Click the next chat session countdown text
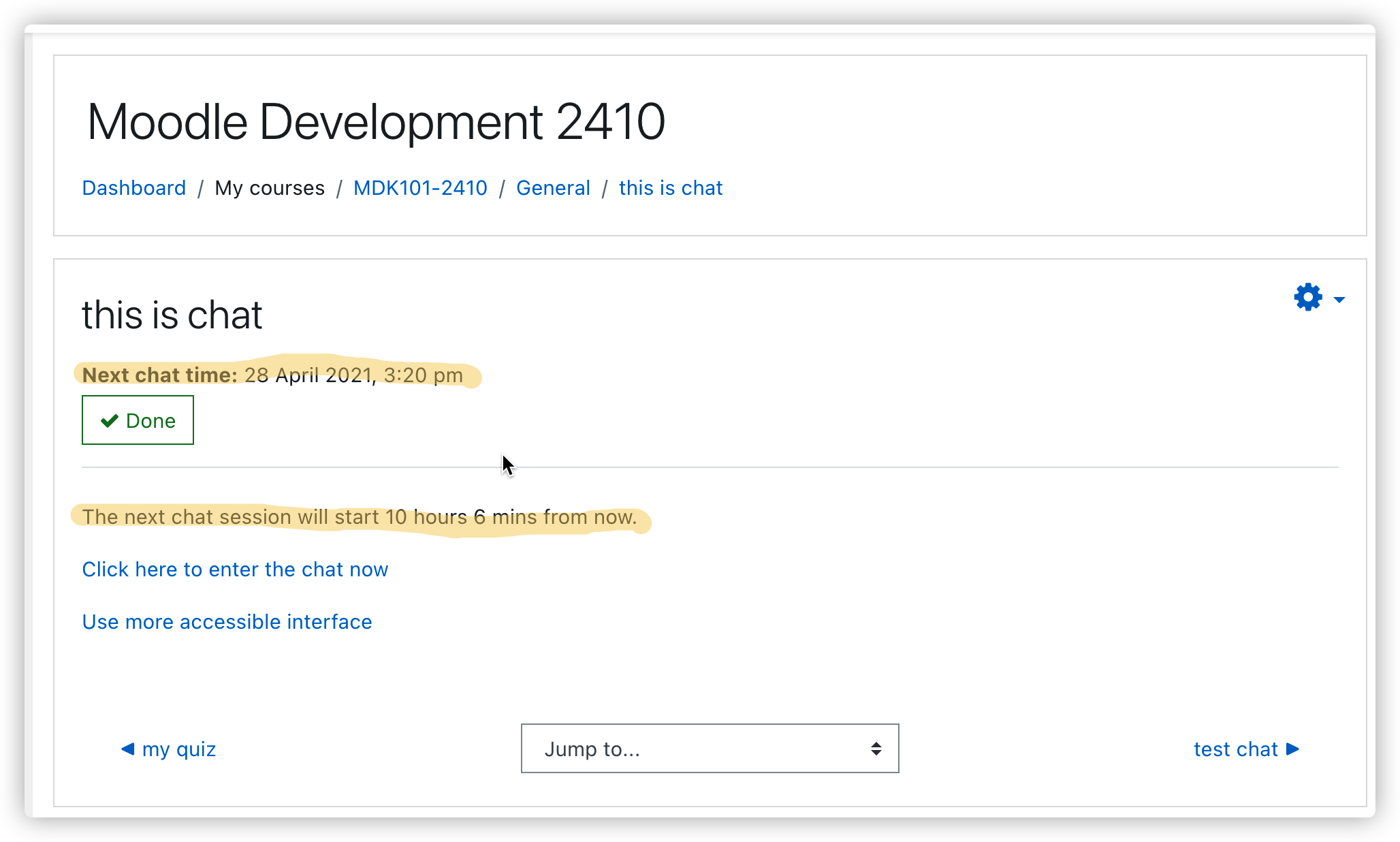Image resolution: width=1400 pixels, height=842 pixels. 360,516
